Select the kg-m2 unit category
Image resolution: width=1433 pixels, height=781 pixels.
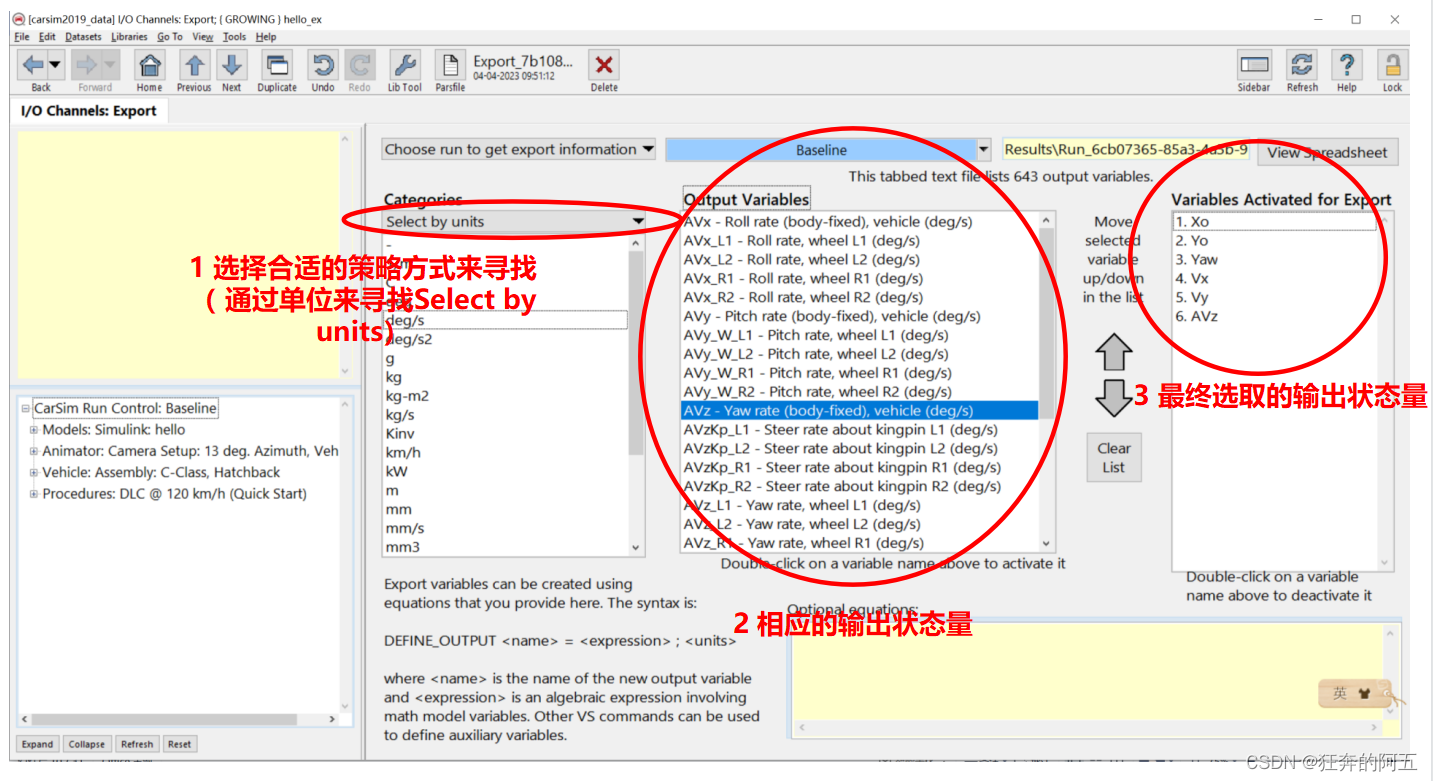pyautogui.click(x=506, y=396)
